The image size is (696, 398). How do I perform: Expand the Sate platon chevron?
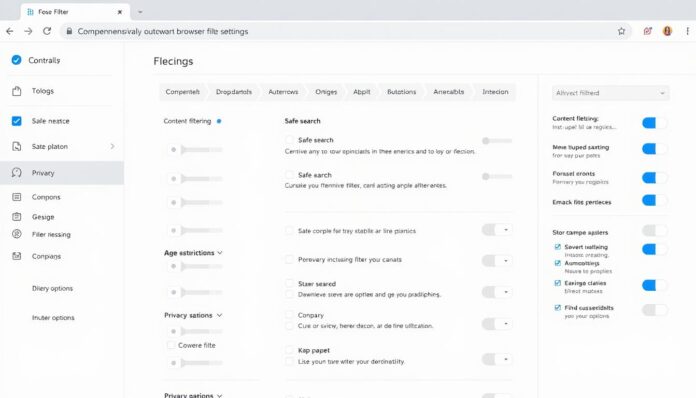click(x=112, y=146)
